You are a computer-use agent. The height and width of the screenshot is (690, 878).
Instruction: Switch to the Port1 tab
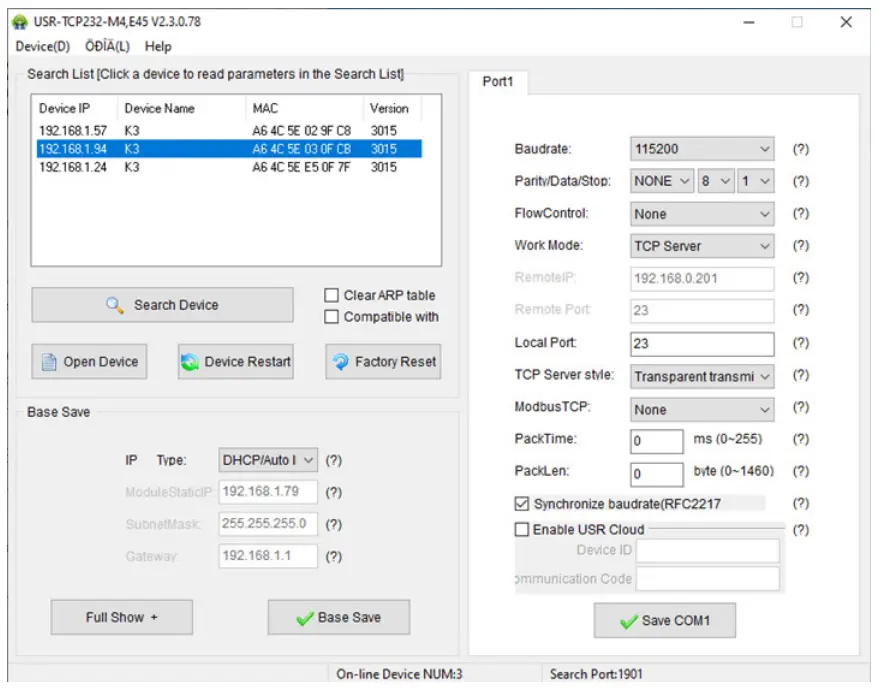pos(497,82)
